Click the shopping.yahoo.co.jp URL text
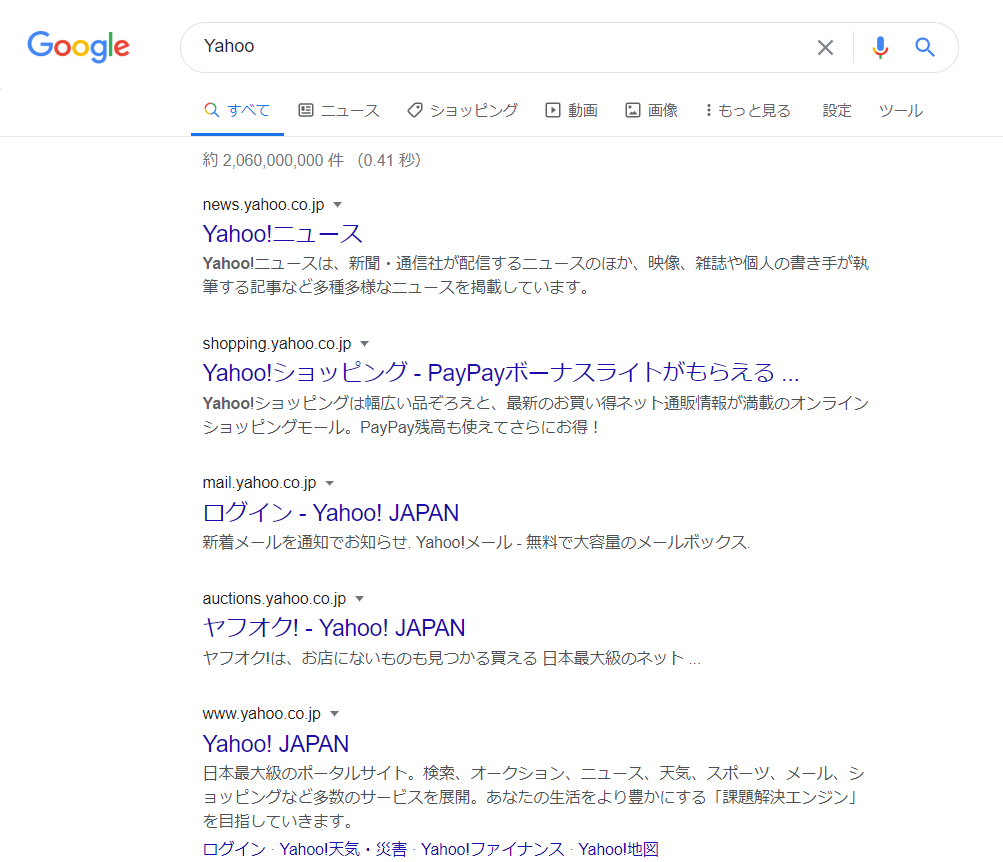Screen dimensions: 1003x862 pyautogui.click(x=277, y=343)
